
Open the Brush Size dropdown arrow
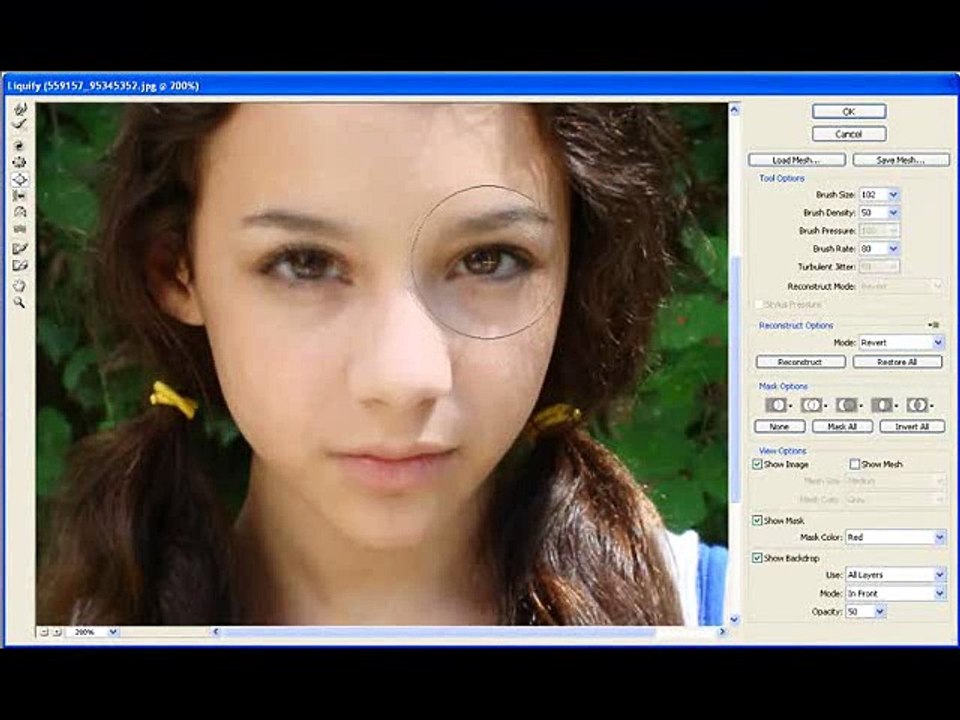point(893,195)
